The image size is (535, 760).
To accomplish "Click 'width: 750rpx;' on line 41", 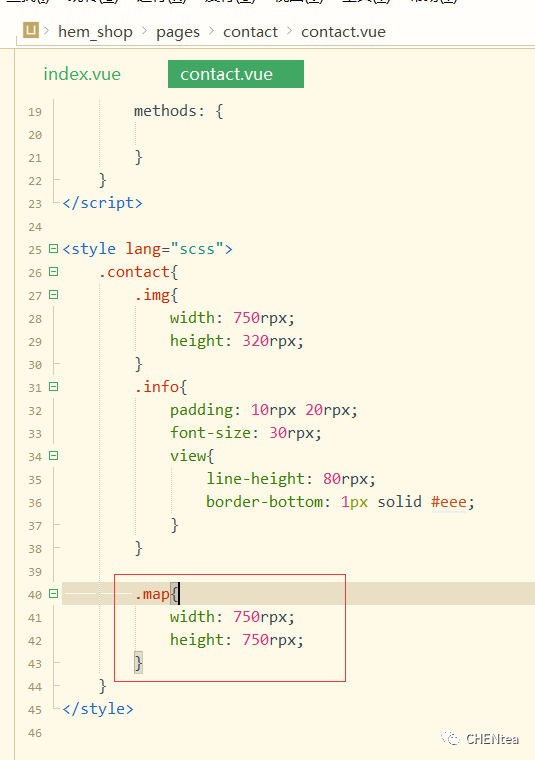I will click(x=232, y=617).
